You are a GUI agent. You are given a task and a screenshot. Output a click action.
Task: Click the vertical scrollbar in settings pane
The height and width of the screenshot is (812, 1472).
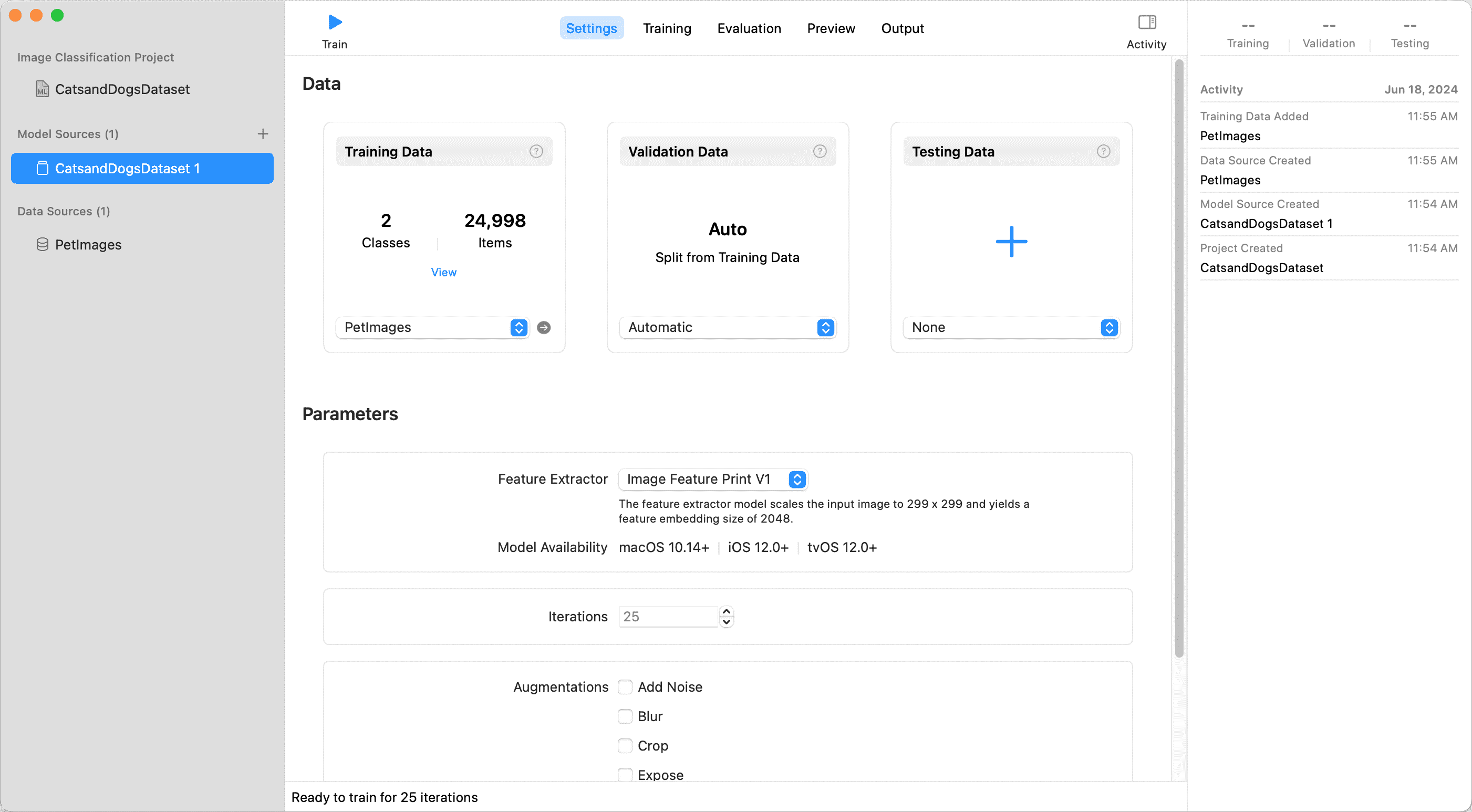(x=1178, y=358)
